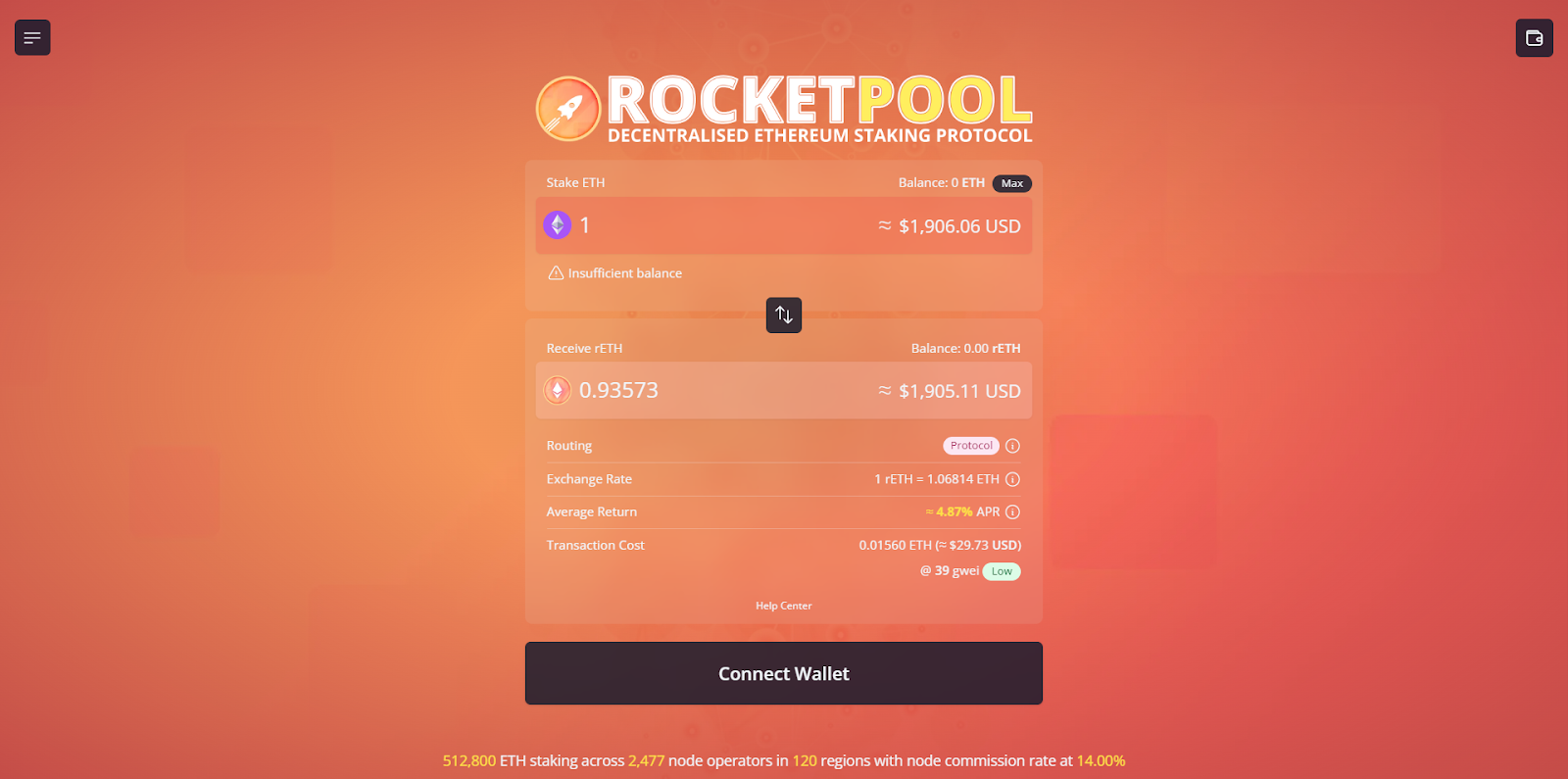Image resolution: width=1568 pixels, height=779 pixels.
Task: Click the purple Ethereum token icon
Action: click(558, 225)
